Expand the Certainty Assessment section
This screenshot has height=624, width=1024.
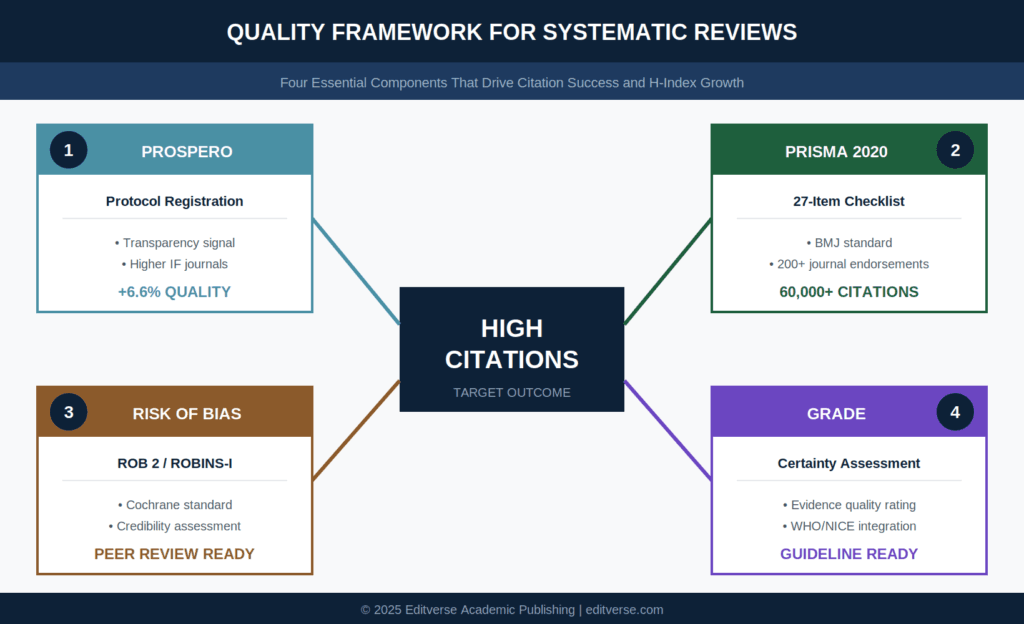click(x=848, y=463)
